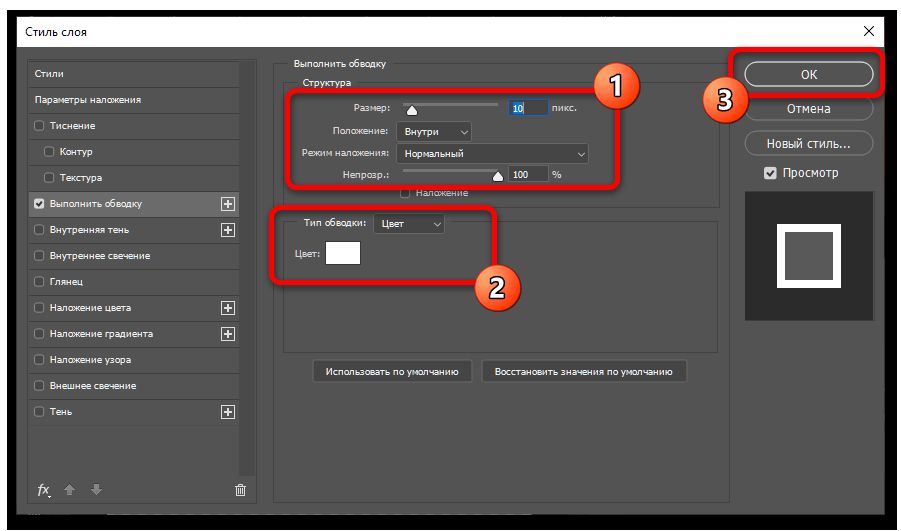Click plus icon next to Наложение градиента

(228, 334)
